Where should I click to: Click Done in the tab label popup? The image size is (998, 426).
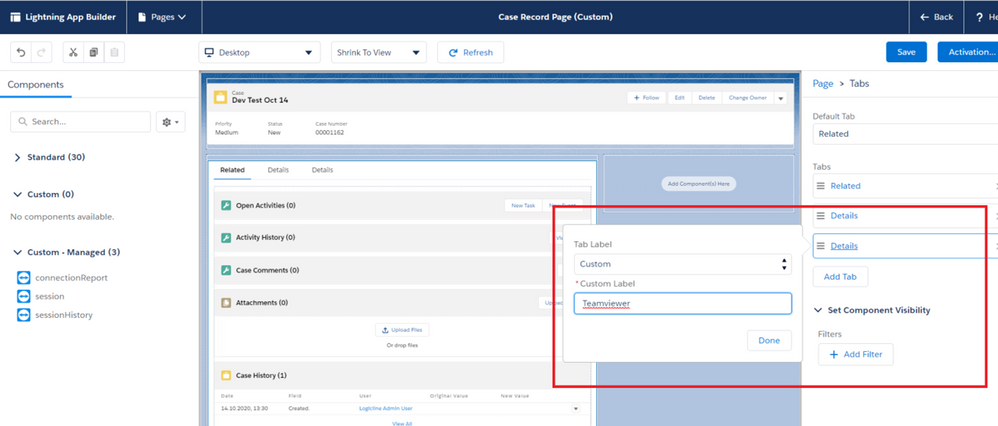click(769, 341)
